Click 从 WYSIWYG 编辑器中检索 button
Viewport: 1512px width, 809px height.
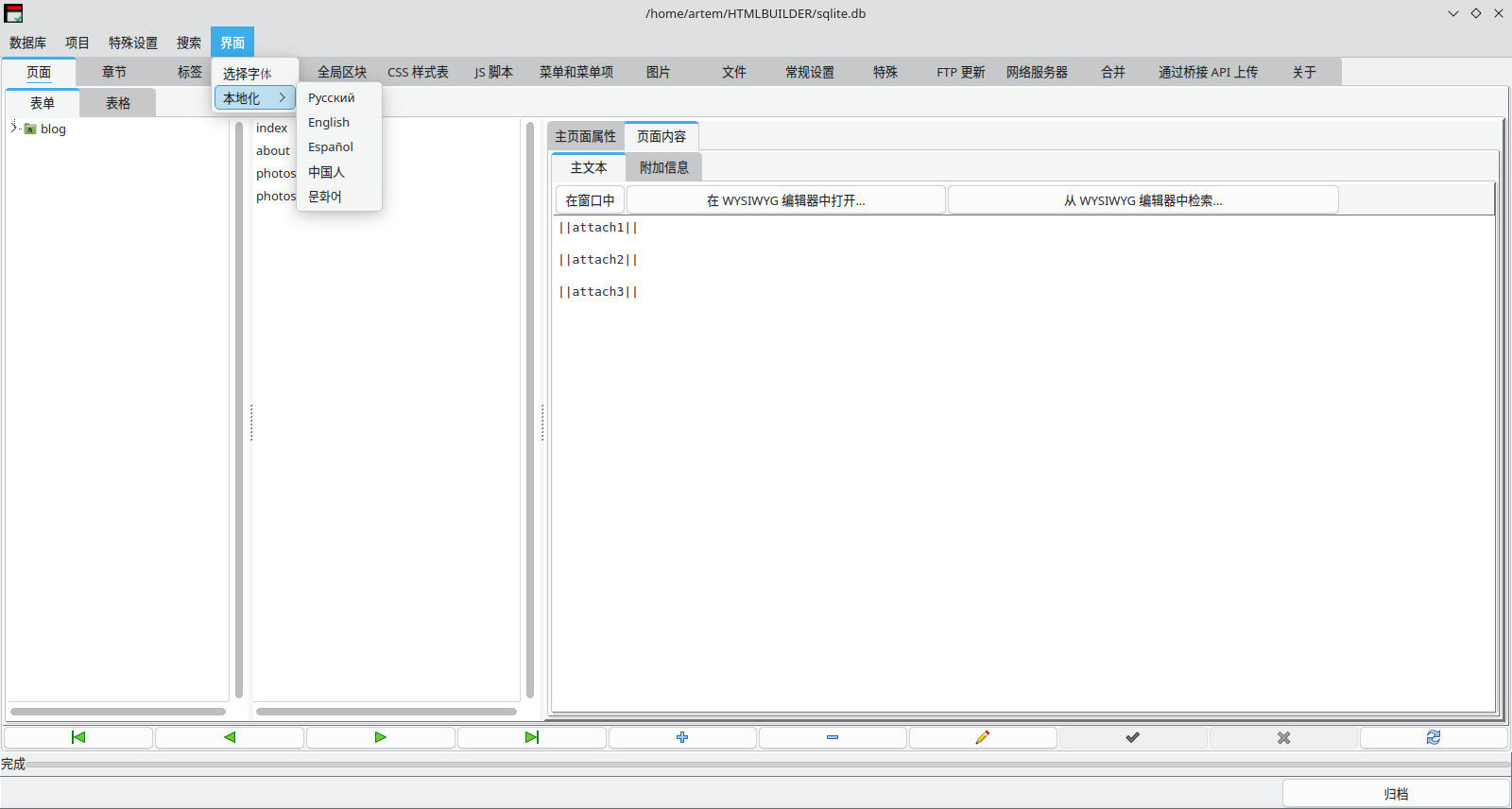click(1143, 200)
